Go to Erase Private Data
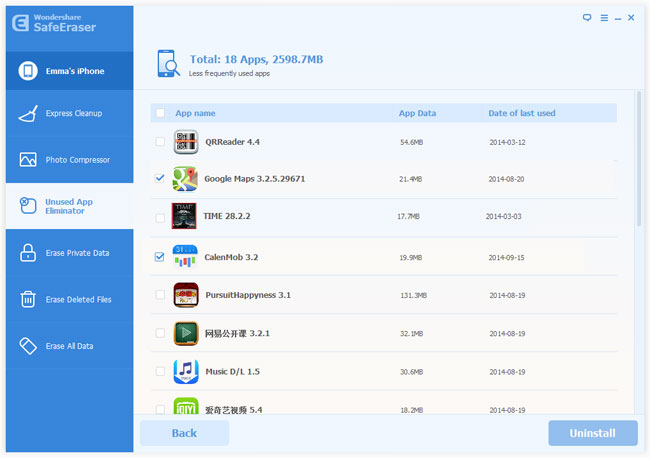 pos(70,252)
